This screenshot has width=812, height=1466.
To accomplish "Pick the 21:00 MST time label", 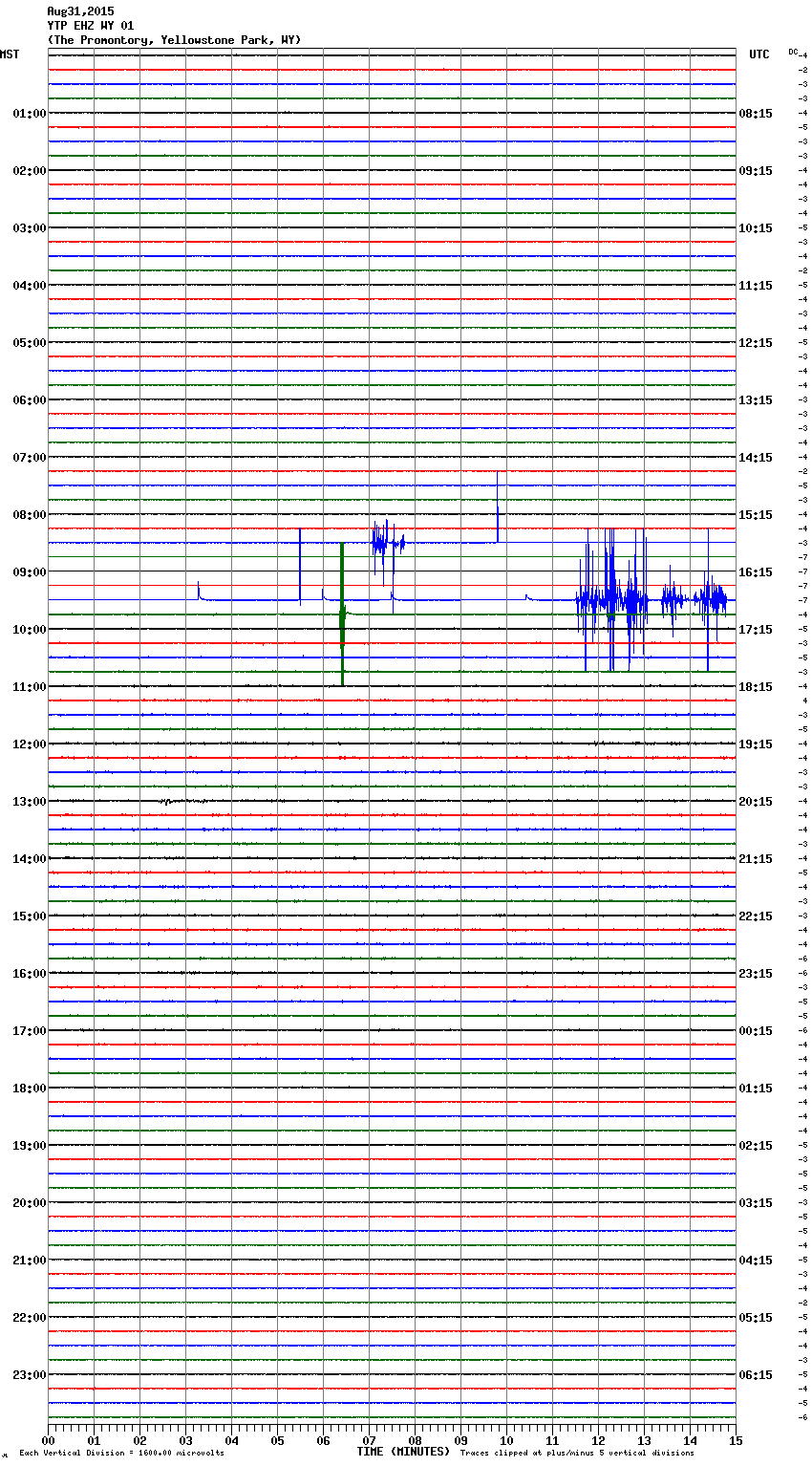I will [30, 1261].
